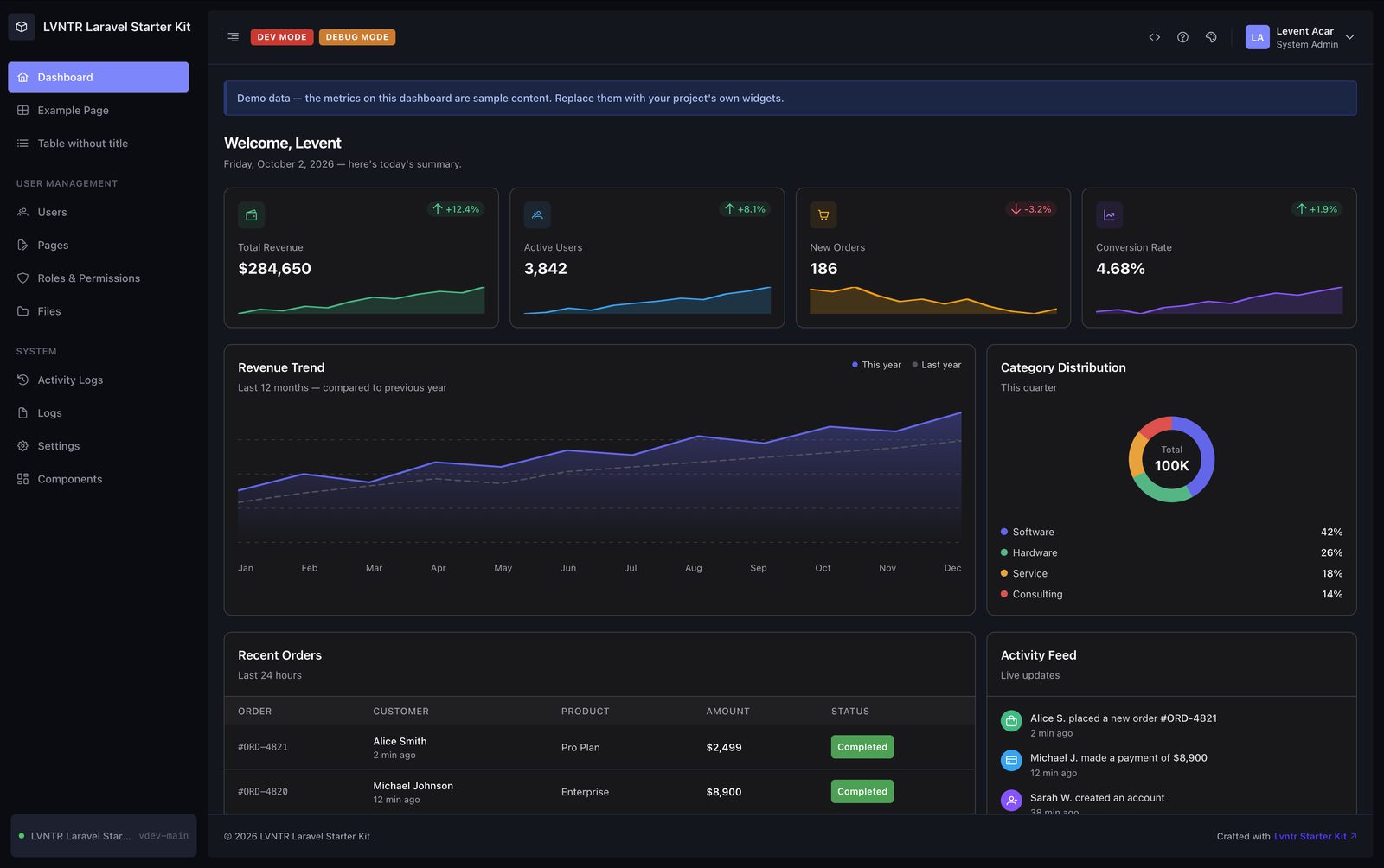This screenshot has height=868, width=1384.
Task: Click the account icon beside Sarah W.
Action: pos(1011,800)
